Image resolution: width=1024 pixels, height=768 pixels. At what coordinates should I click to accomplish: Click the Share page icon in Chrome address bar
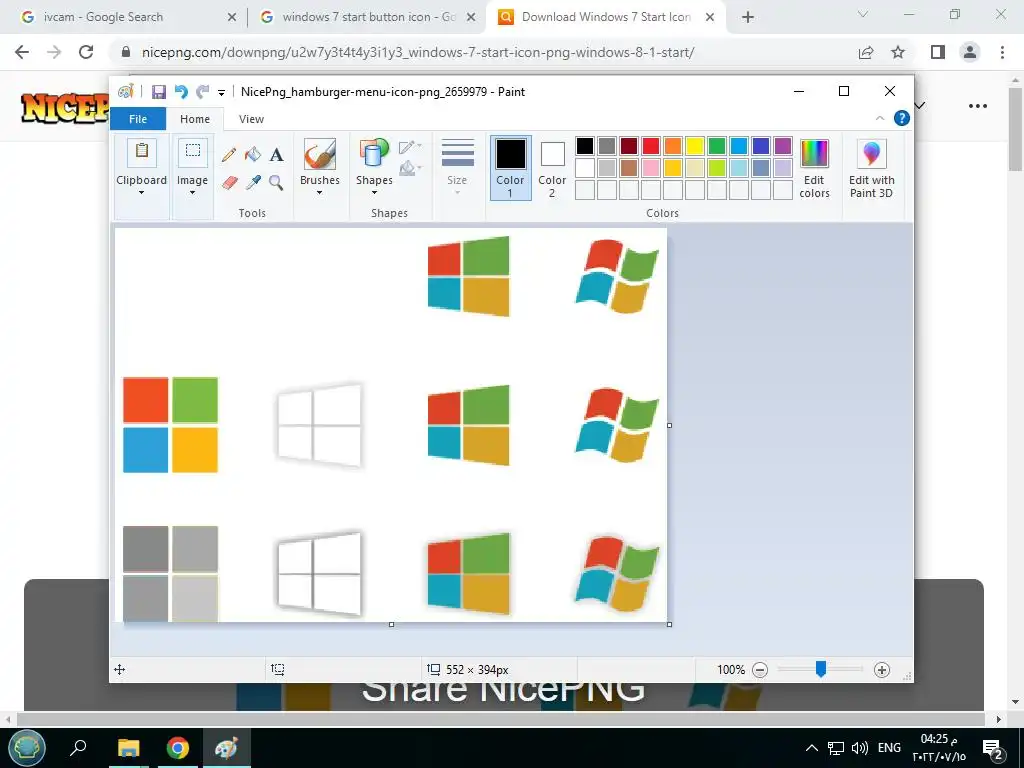[866, 52]
